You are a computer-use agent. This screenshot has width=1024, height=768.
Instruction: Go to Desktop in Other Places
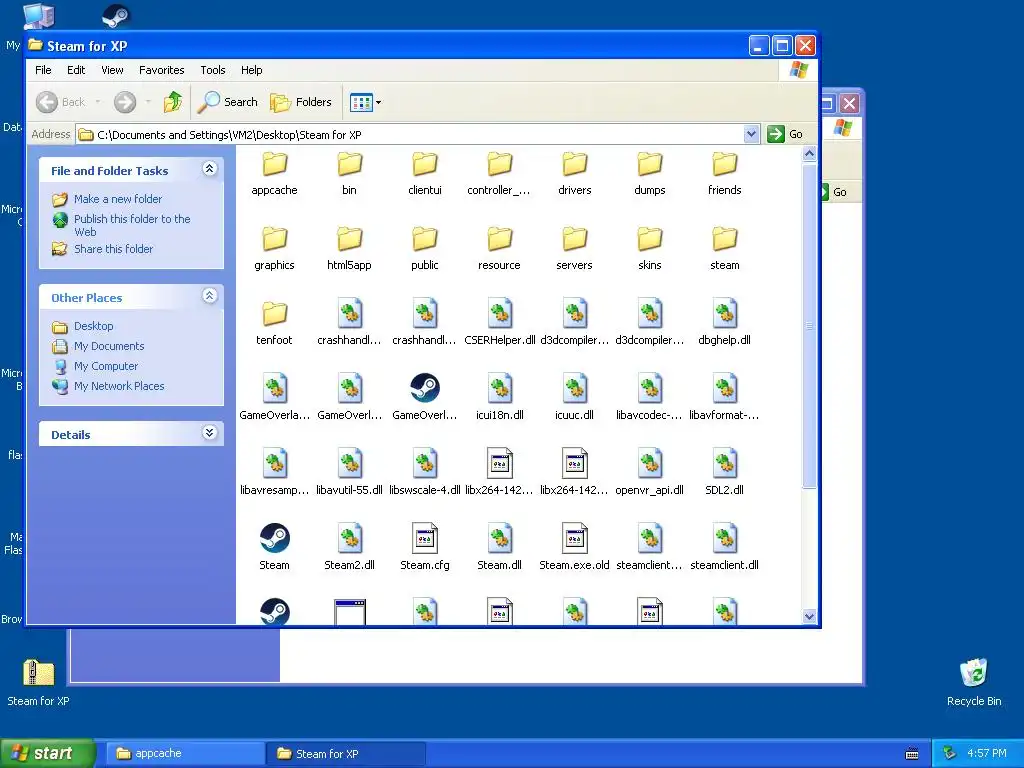click(x=93, y=326)
